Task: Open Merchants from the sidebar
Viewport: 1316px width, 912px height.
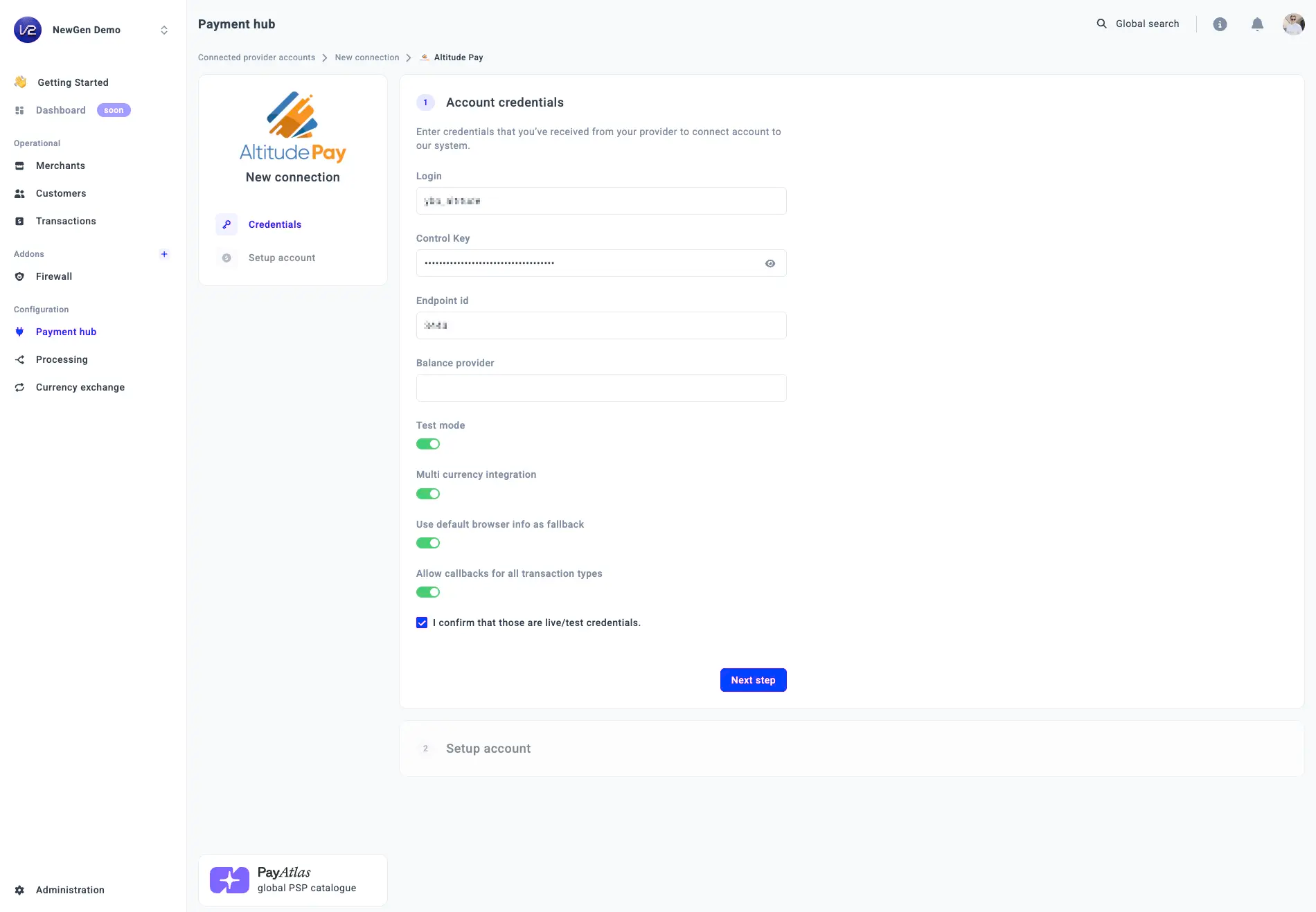Action: [x=60, y=166]
